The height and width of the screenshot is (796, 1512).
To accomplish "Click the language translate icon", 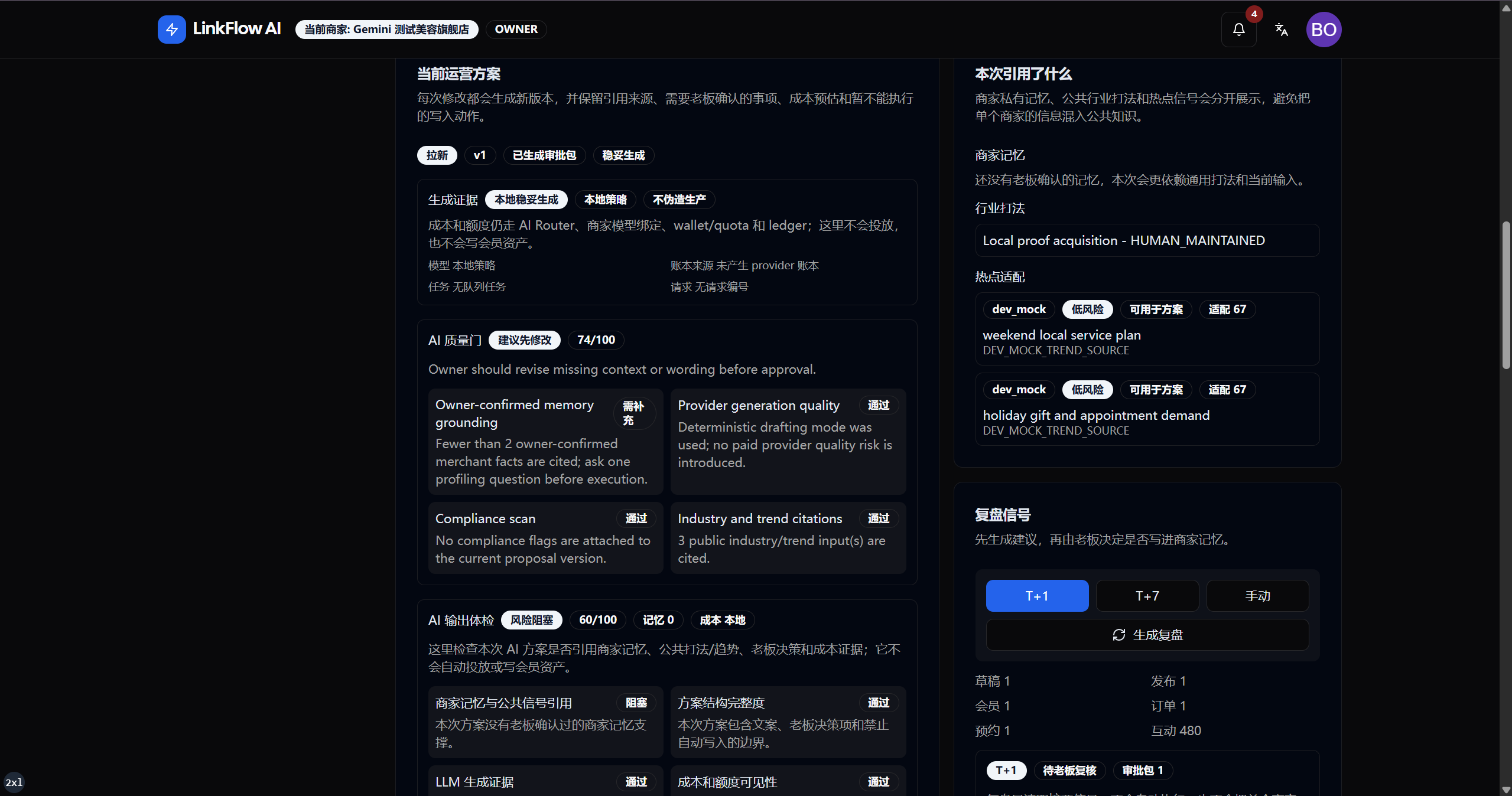I will [x=1281, y=30].
